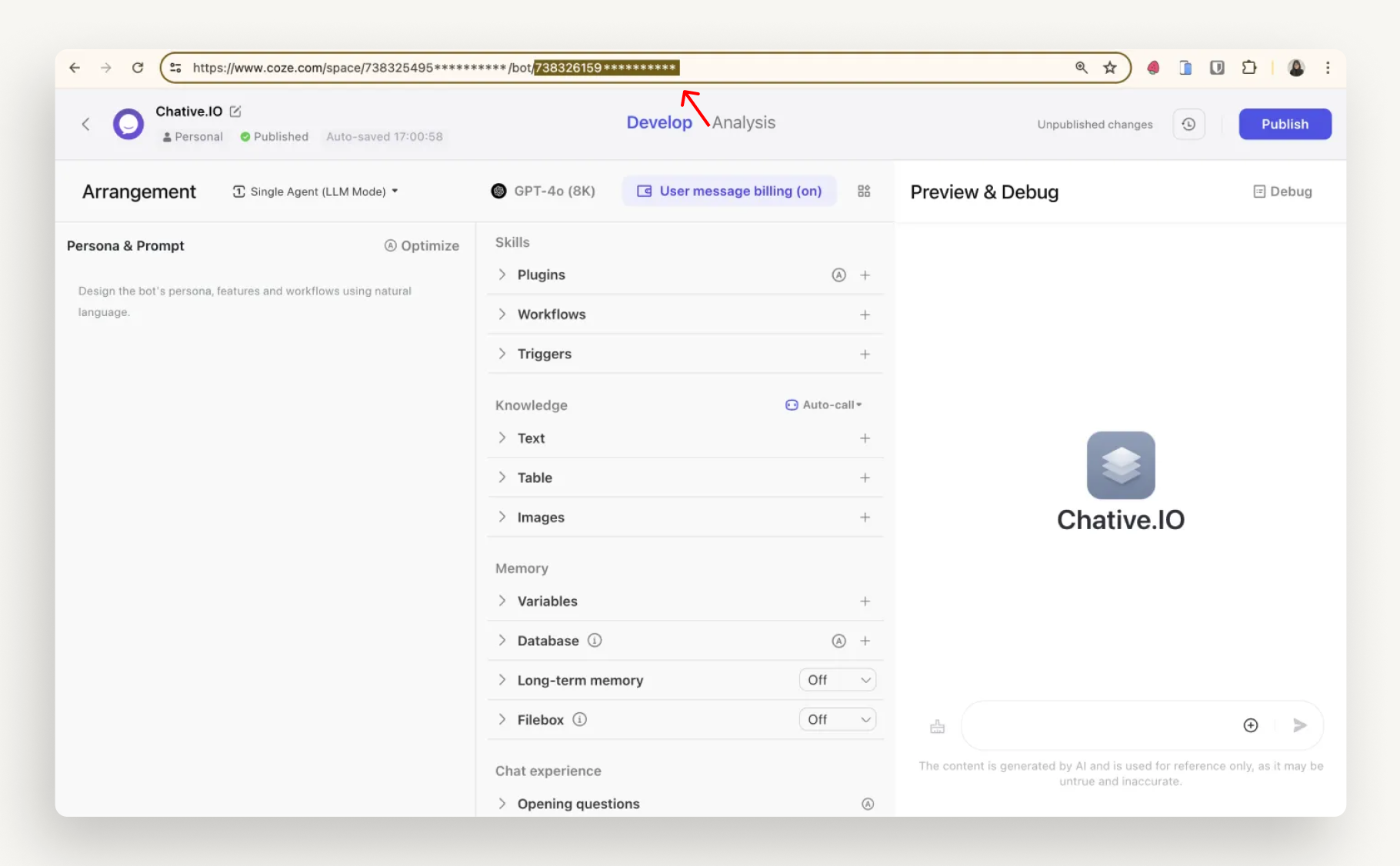Viewport: 1400px width, 866px height.
Task: Send a message with the send arrow icon
Action: tap(1300, 725)
